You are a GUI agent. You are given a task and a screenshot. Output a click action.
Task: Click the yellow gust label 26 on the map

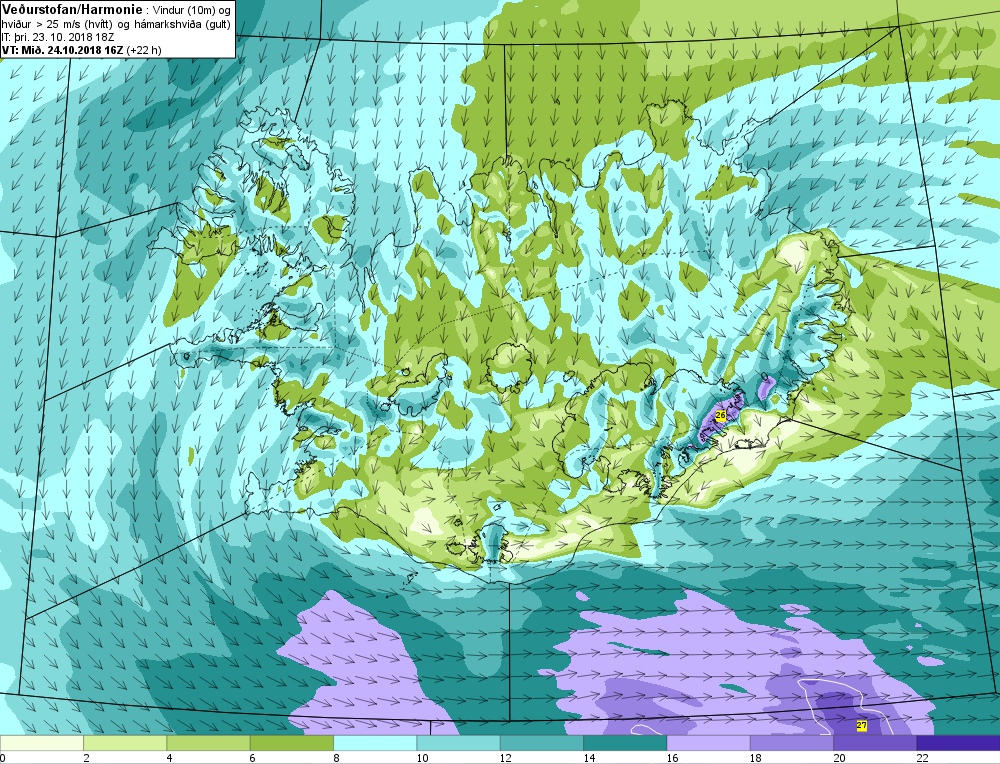coord(721,415)
